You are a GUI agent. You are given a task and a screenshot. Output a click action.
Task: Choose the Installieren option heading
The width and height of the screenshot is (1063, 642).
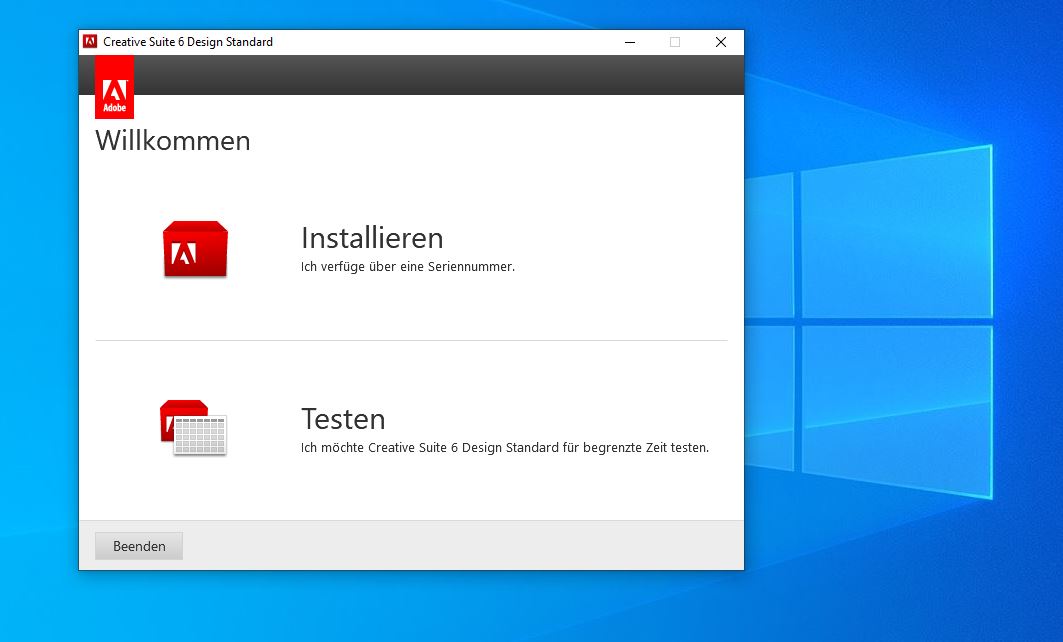[372, 238]
